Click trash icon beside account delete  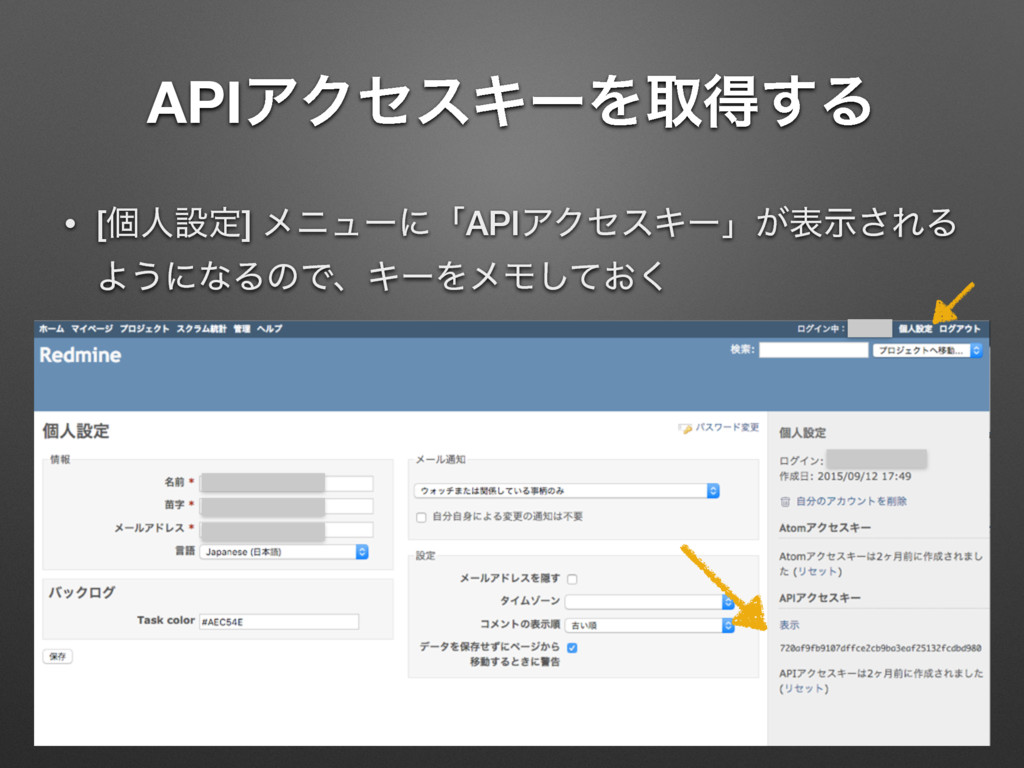tap(785, 502)
